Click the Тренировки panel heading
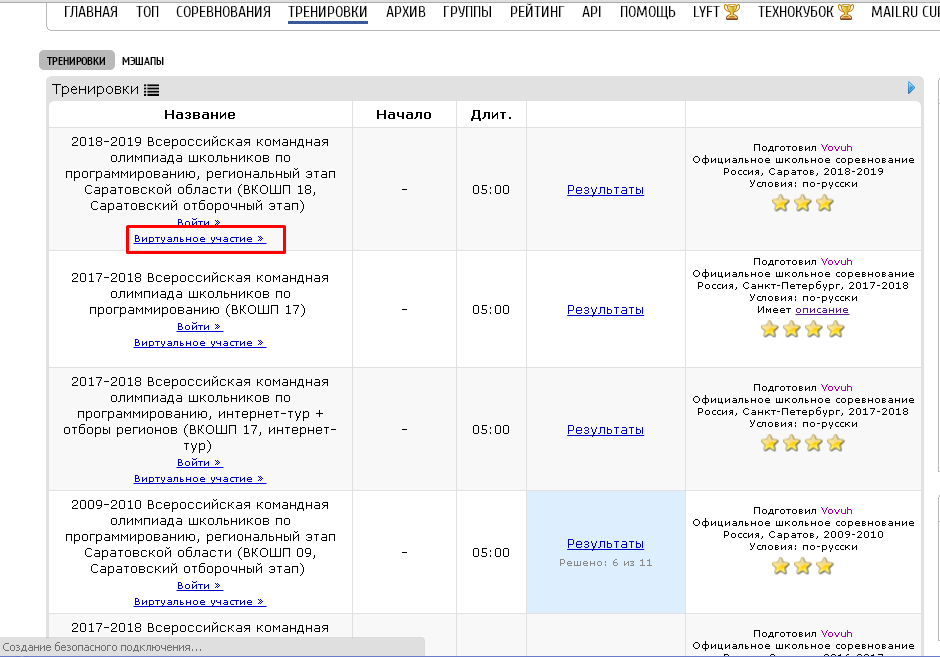The width and height of the screenshot is (940, 657). (x=95, y=89)
